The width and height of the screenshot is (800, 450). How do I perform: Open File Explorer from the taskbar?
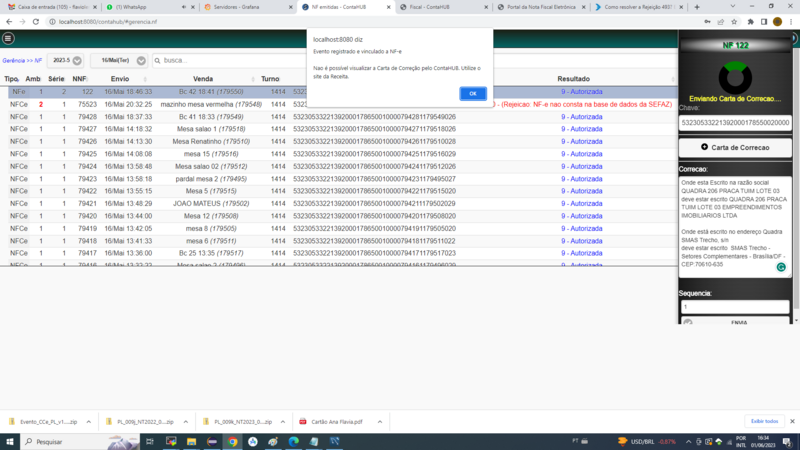191,442
